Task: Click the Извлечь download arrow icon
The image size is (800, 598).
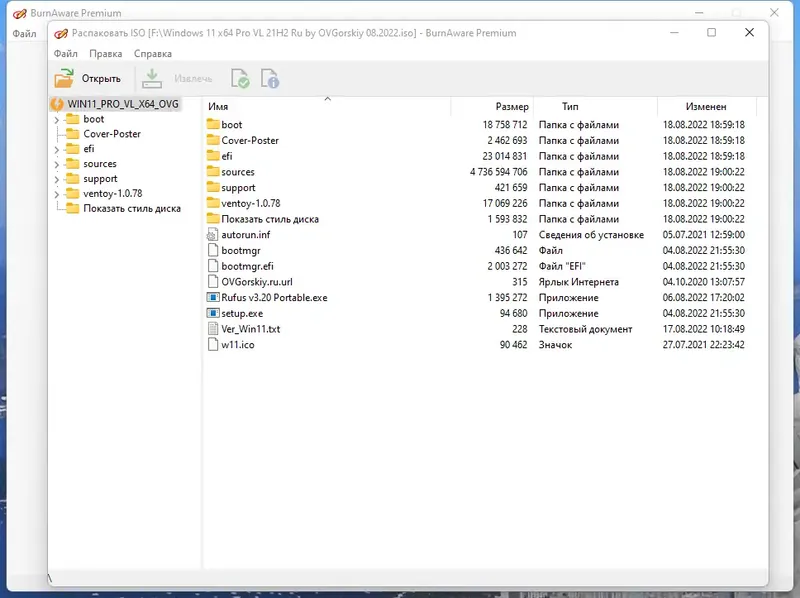Action: click(x=152, y=79)
